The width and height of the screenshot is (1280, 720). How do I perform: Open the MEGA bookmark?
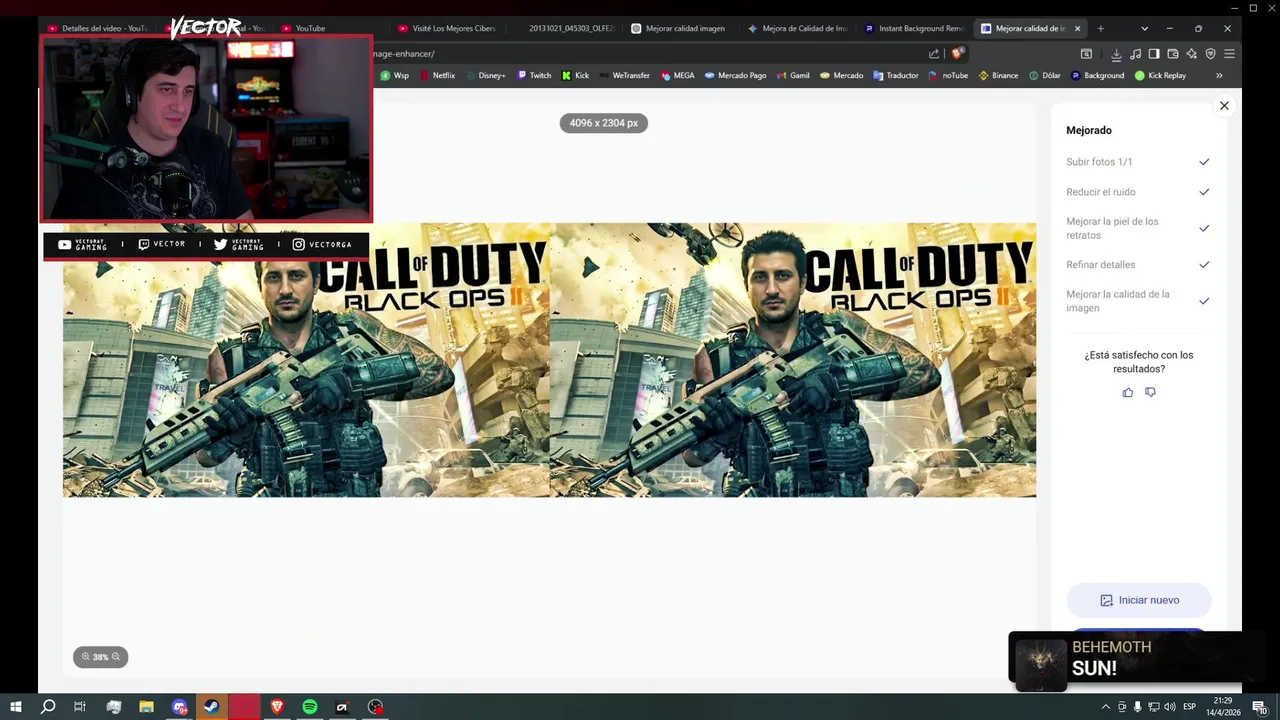click(677, 75)
